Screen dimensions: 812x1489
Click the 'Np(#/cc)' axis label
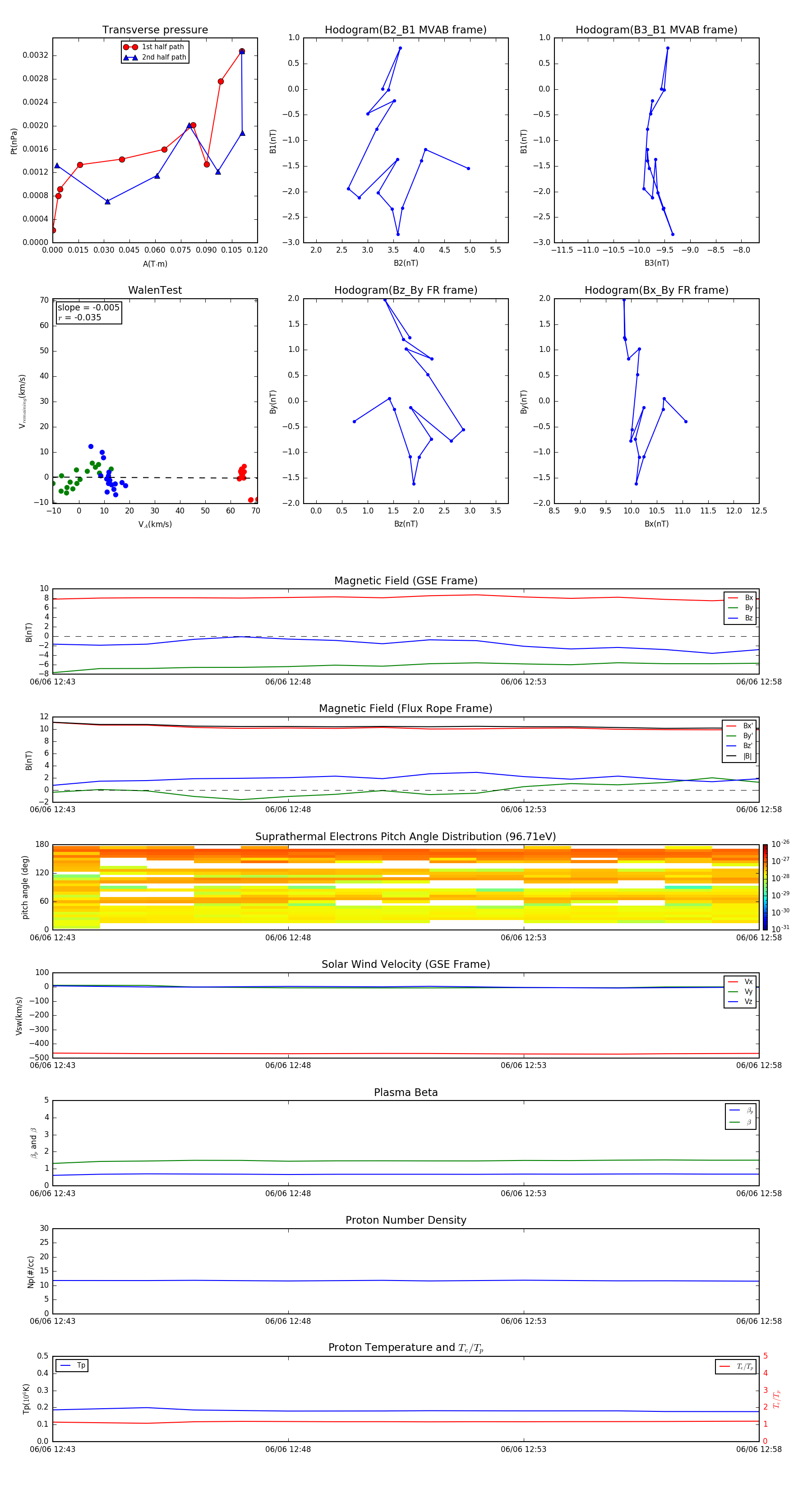click(31, 1271)
